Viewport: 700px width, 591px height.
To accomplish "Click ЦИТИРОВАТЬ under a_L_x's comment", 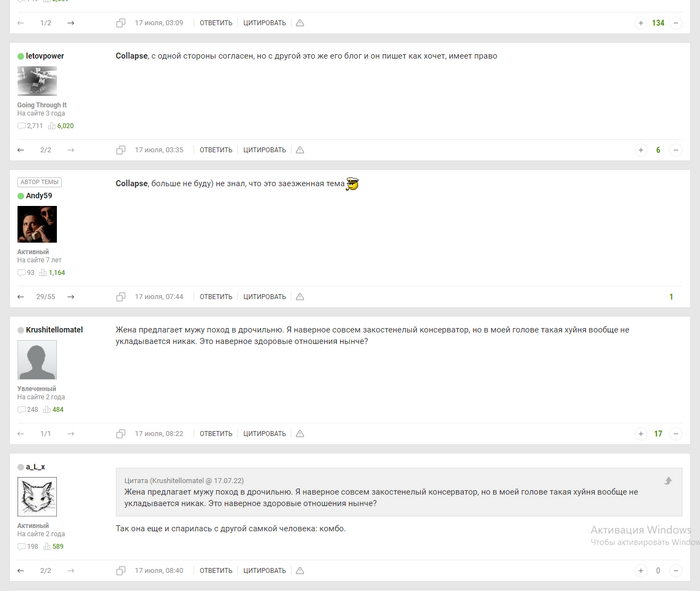I will point(264,570).
